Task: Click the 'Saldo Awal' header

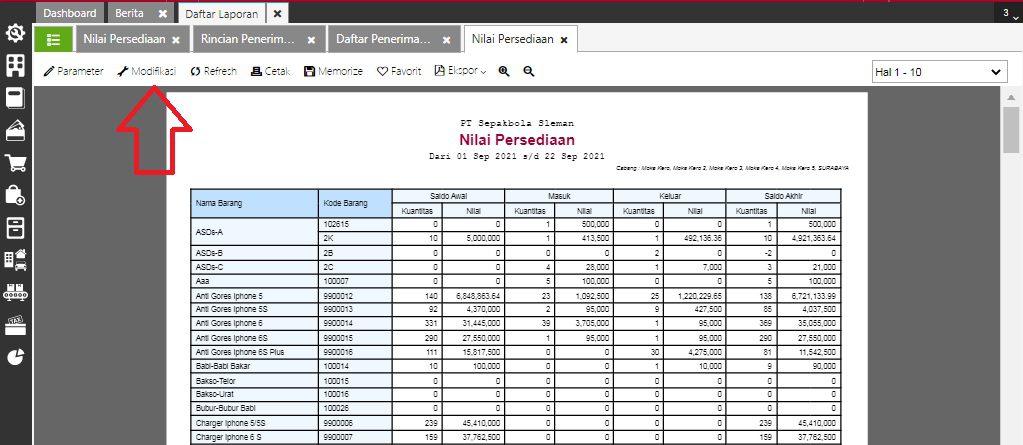Action: point(448,196)
